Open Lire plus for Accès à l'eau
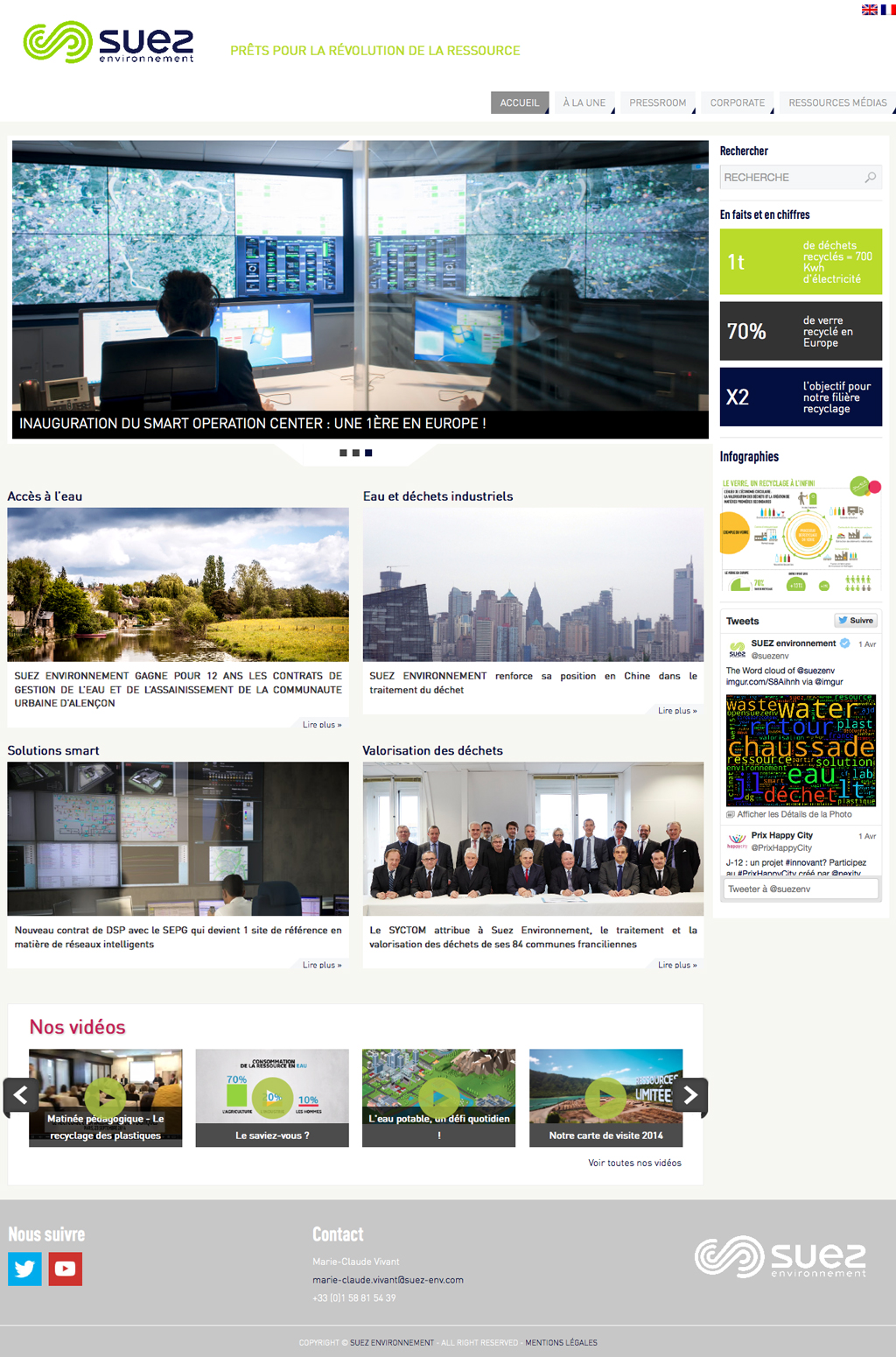896x1357 pixels. coord(322,725)
